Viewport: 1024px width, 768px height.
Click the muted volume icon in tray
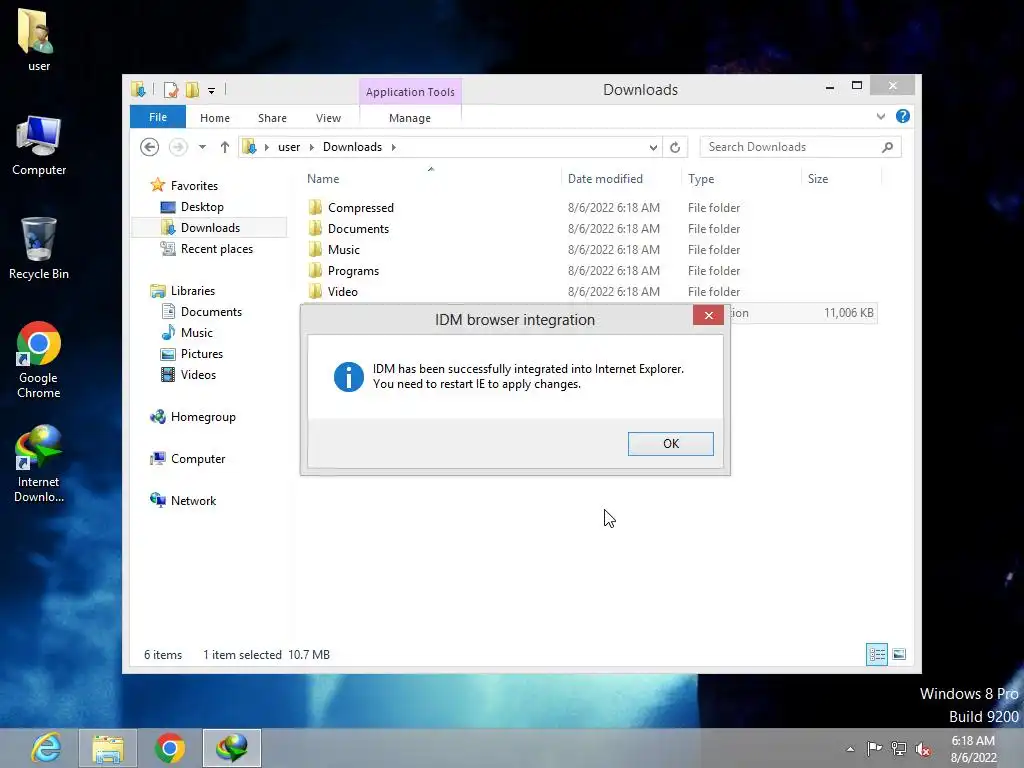click(x=923, y=749)
